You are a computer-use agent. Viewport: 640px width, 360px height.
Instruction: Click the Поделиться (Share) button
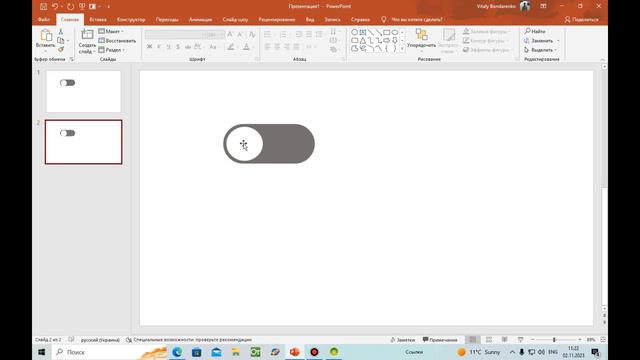click(x=582, y=20)
